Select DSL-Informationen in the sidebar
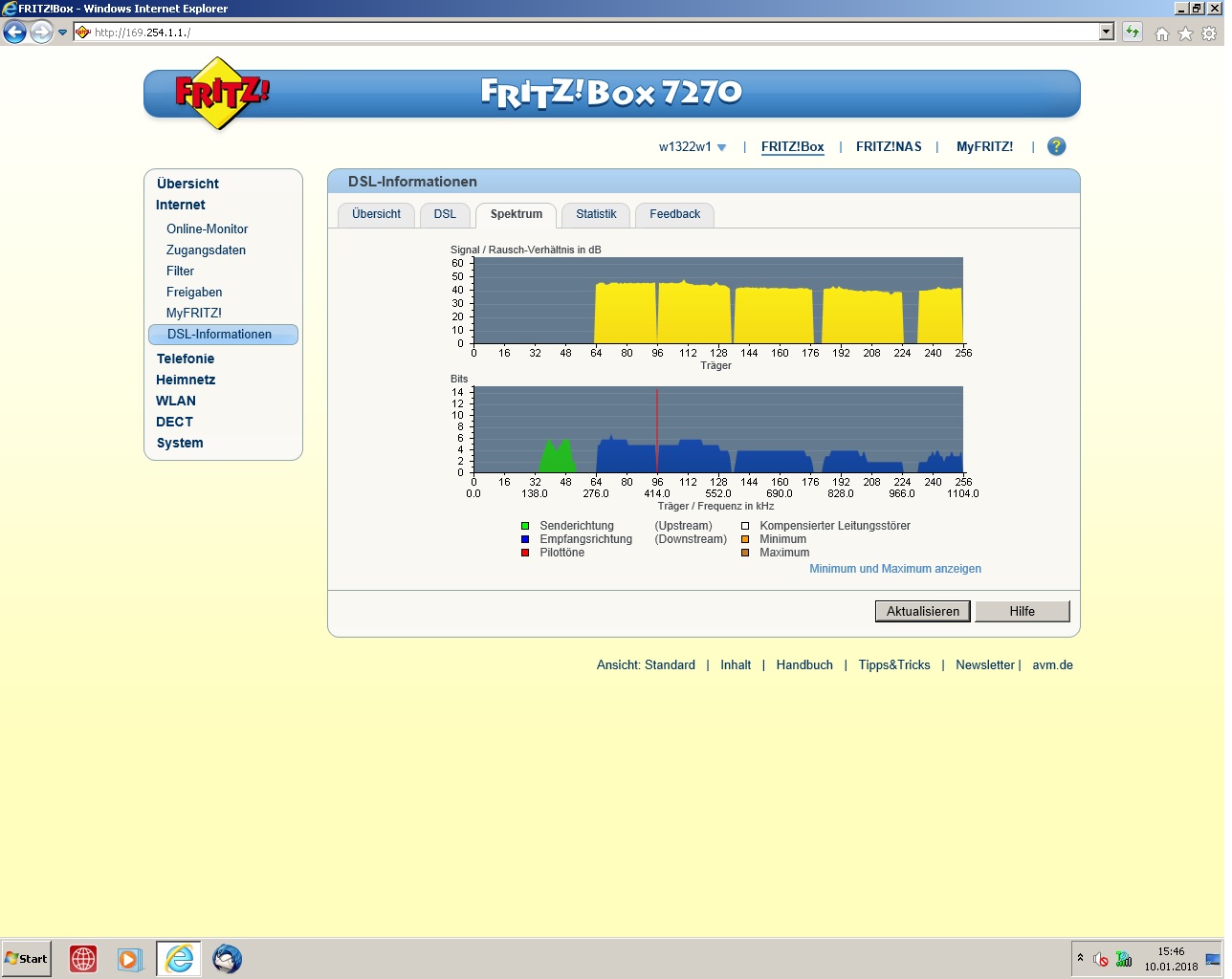 click(x=223, y=335)
